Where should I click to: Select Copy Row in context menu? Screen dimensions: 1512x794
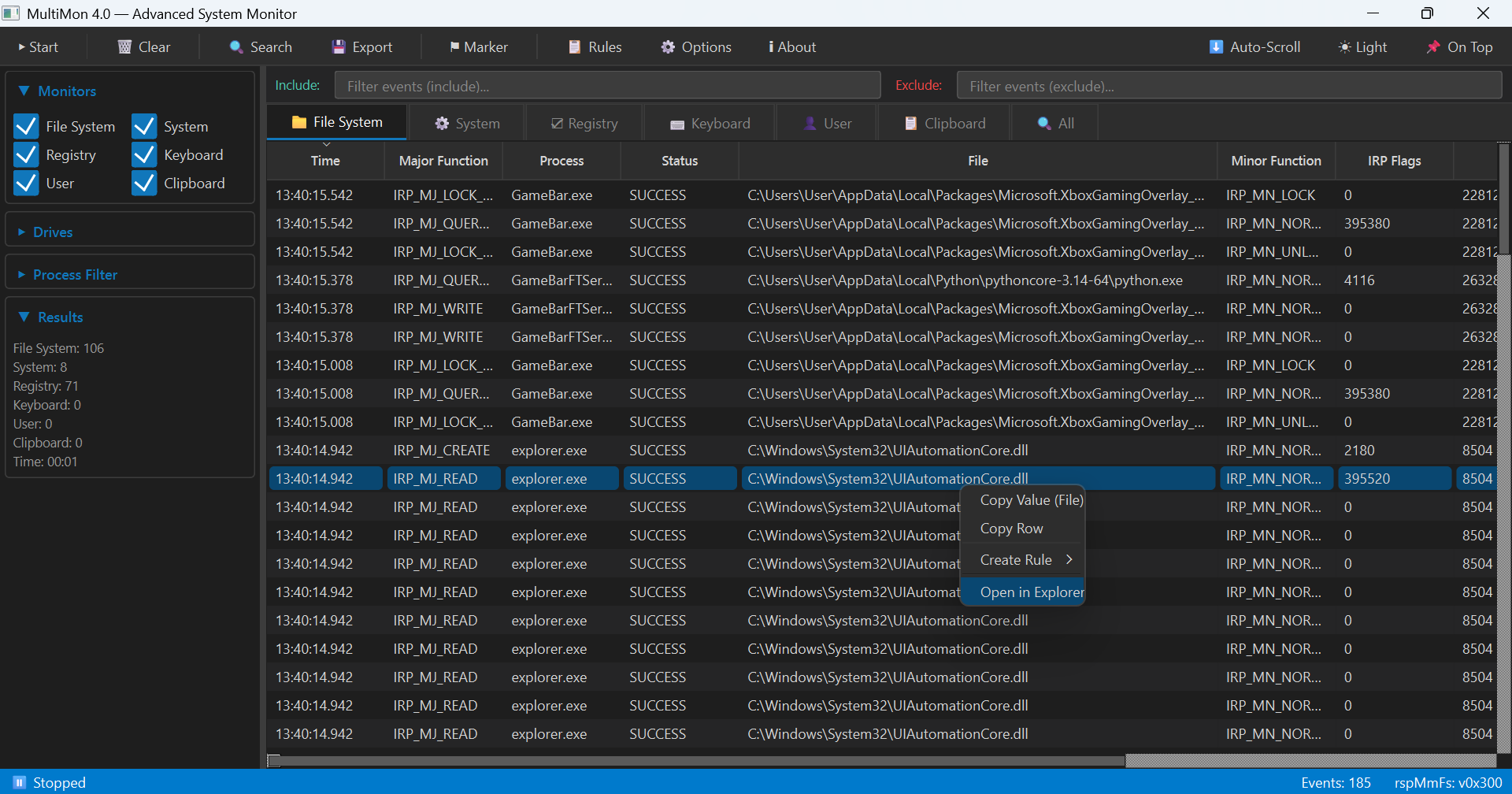click(1023, 529)
